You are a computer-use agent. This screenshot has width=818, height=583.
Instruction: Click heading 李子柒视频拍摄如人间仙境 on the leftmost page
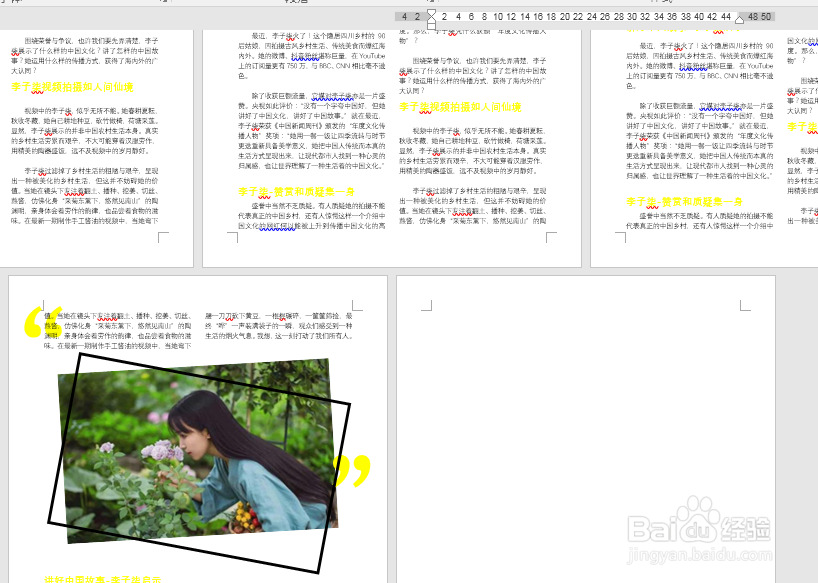(x=72, y=87)
